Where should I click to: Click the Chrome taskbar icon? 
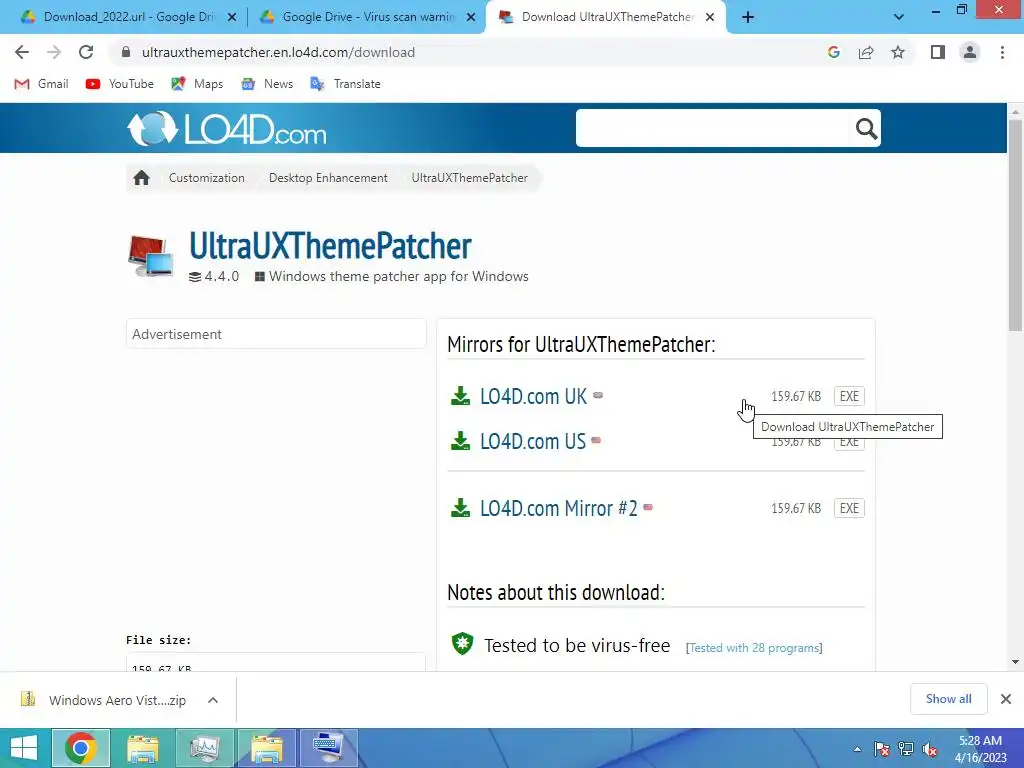[81, 748]
